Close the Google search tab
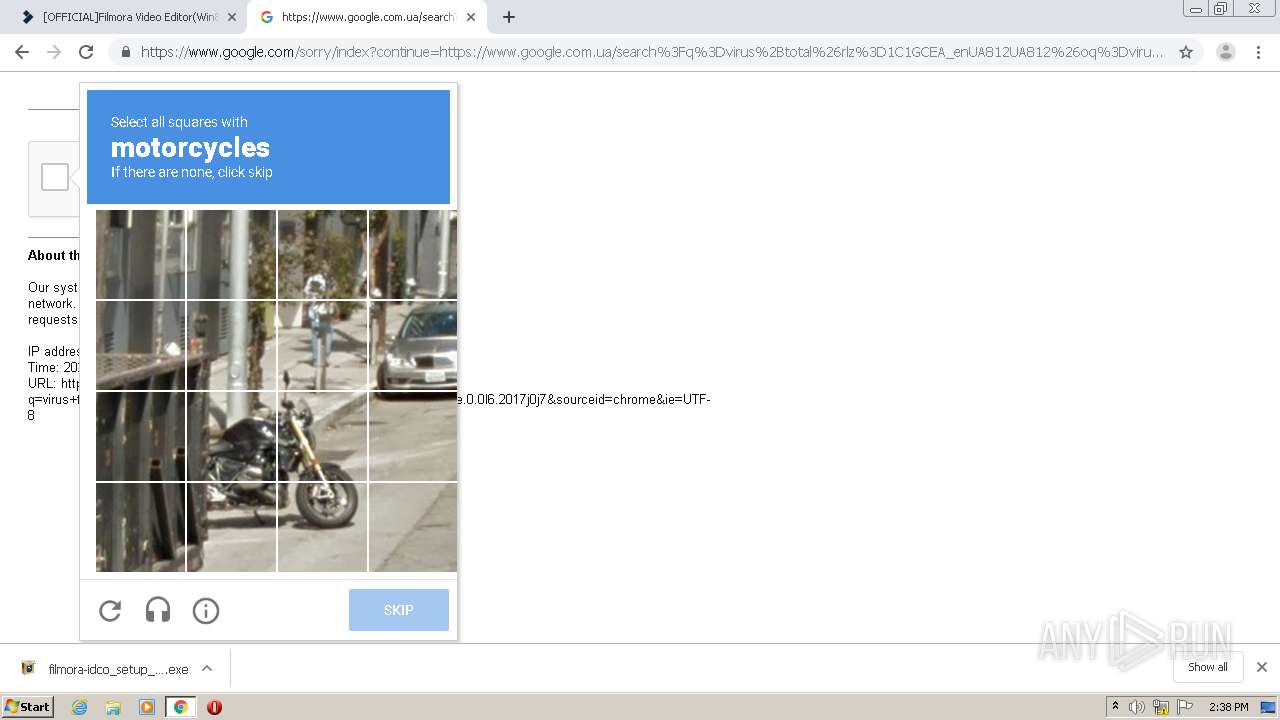 pyautogui.click(x=471, y=17)
